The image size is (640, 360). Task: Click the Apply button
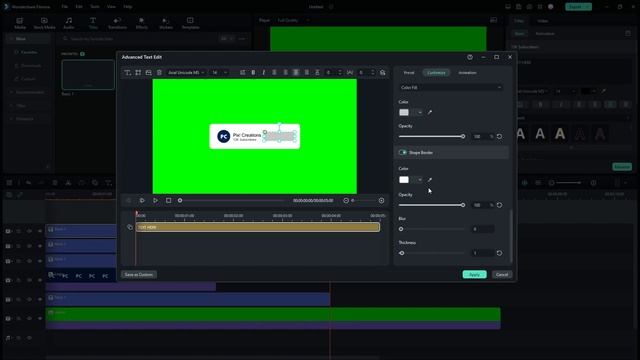(474, 274)
